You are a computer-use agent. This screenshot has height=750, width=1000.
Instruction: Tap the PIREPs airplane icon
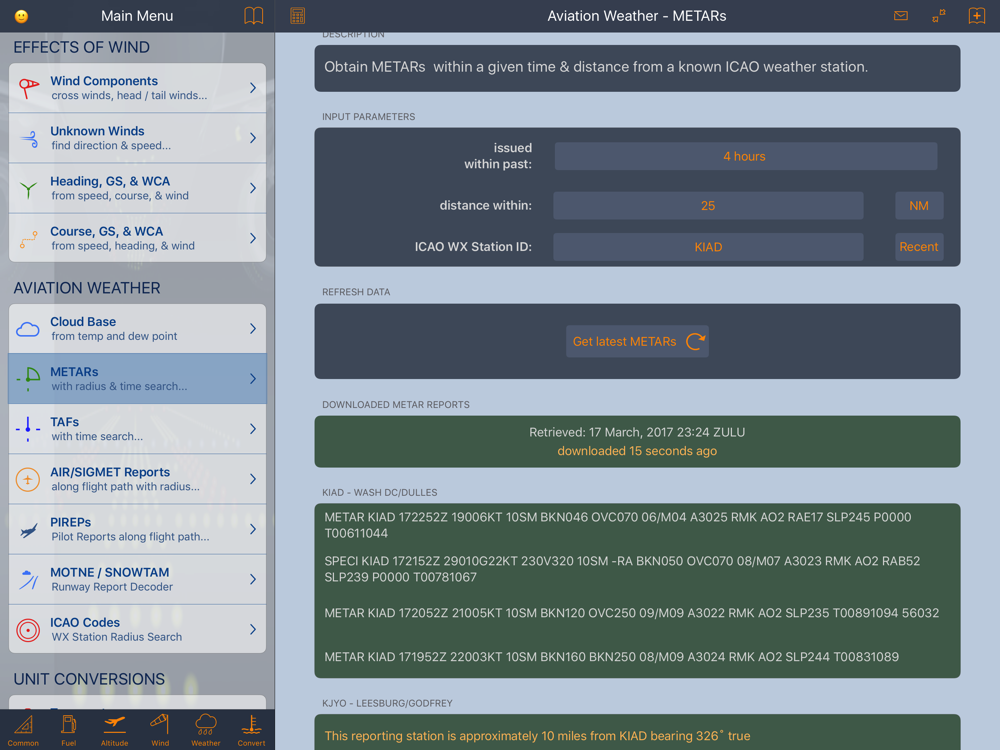coord(28,529)
